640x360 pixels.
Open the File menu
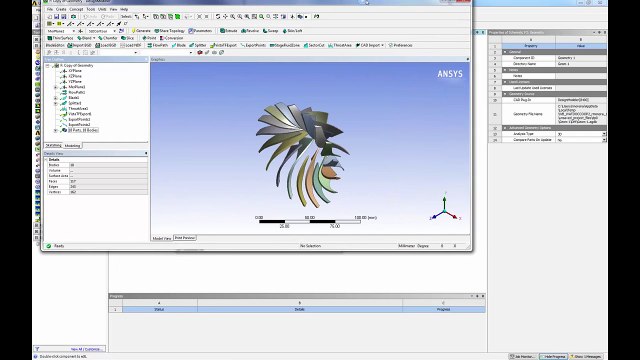coord(50,9)
